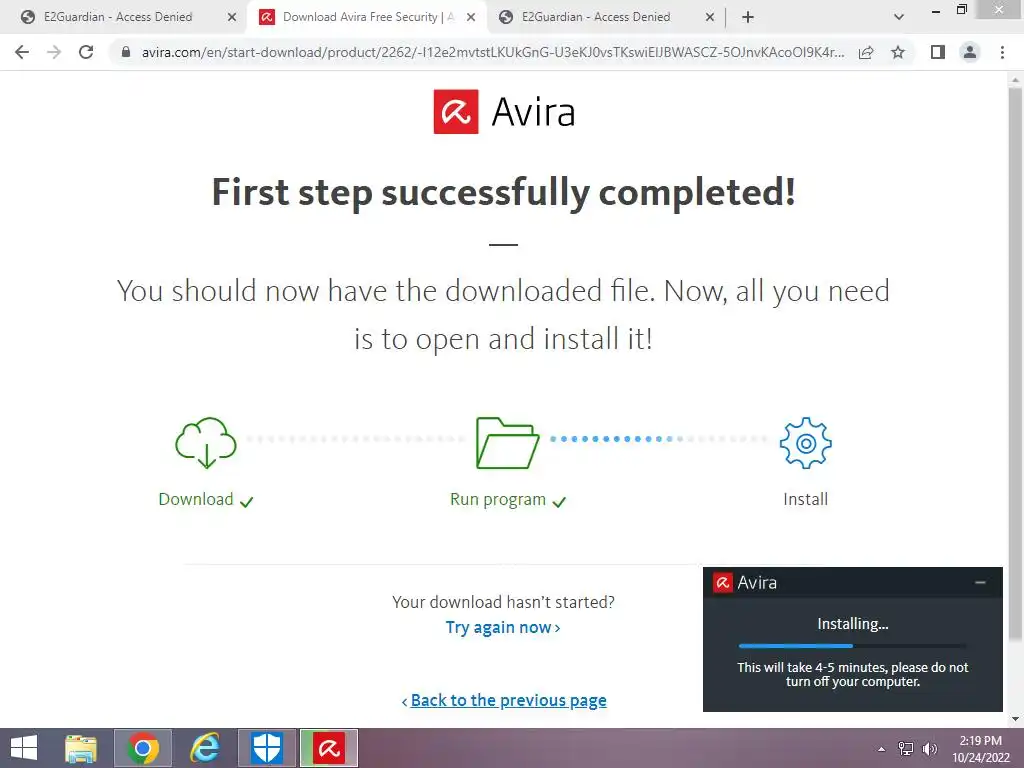Click the padlock site info icon

point(126,52)
